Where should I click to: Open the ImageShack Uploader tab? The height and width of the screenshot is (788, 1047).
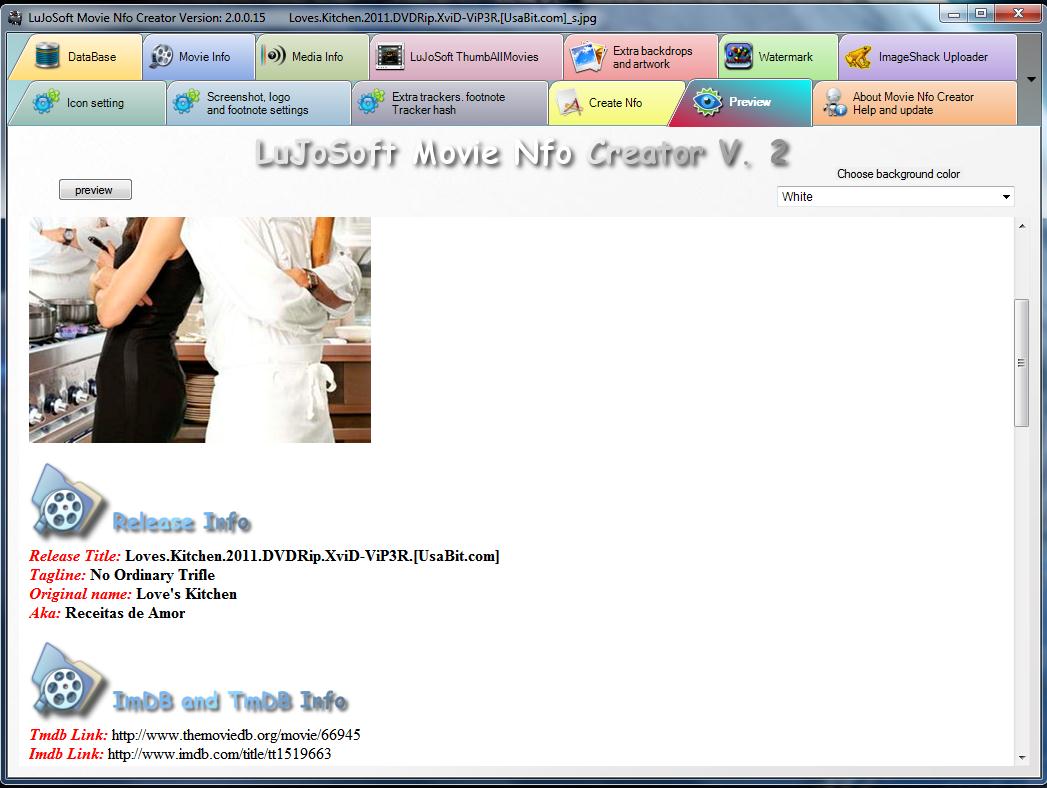927,57
